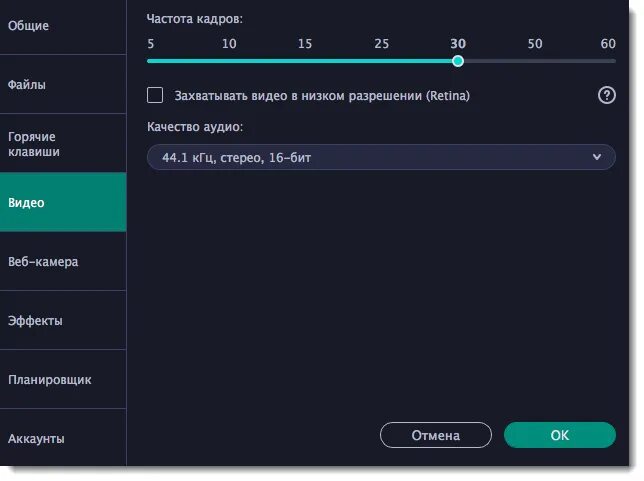Switch to the Файлы tab
644x481 pixels.
click(x=63, y=84)
